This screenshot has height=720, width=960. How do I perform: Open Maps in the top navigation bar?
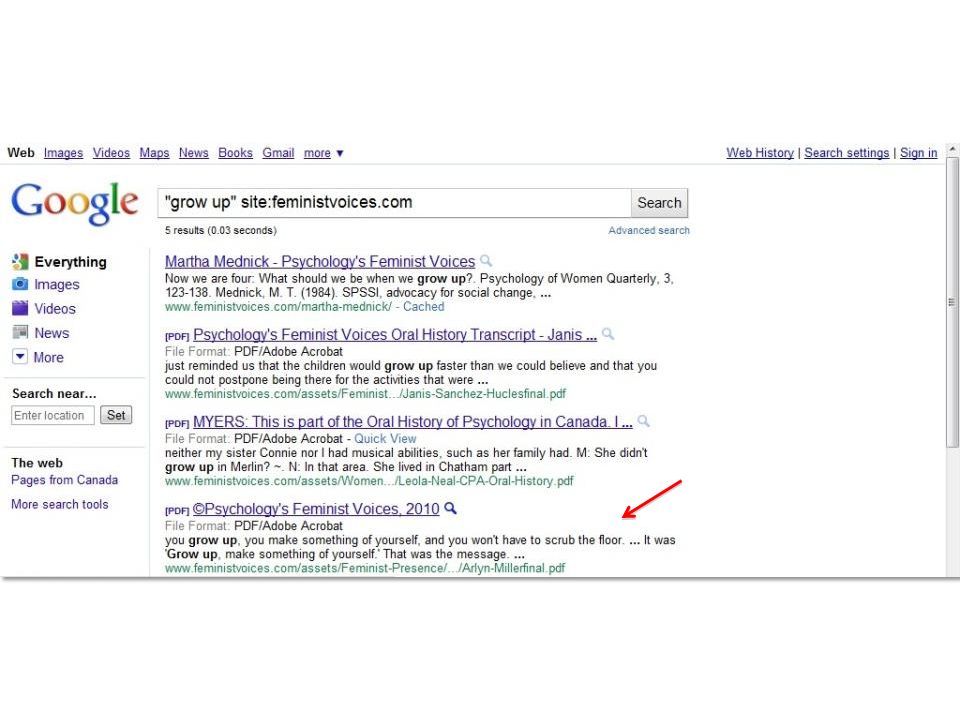pos(154,153)
